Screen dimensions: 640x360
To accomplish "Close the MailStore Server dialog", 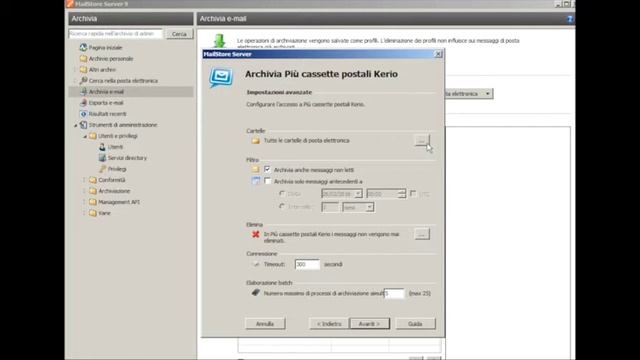I will 438,54.
